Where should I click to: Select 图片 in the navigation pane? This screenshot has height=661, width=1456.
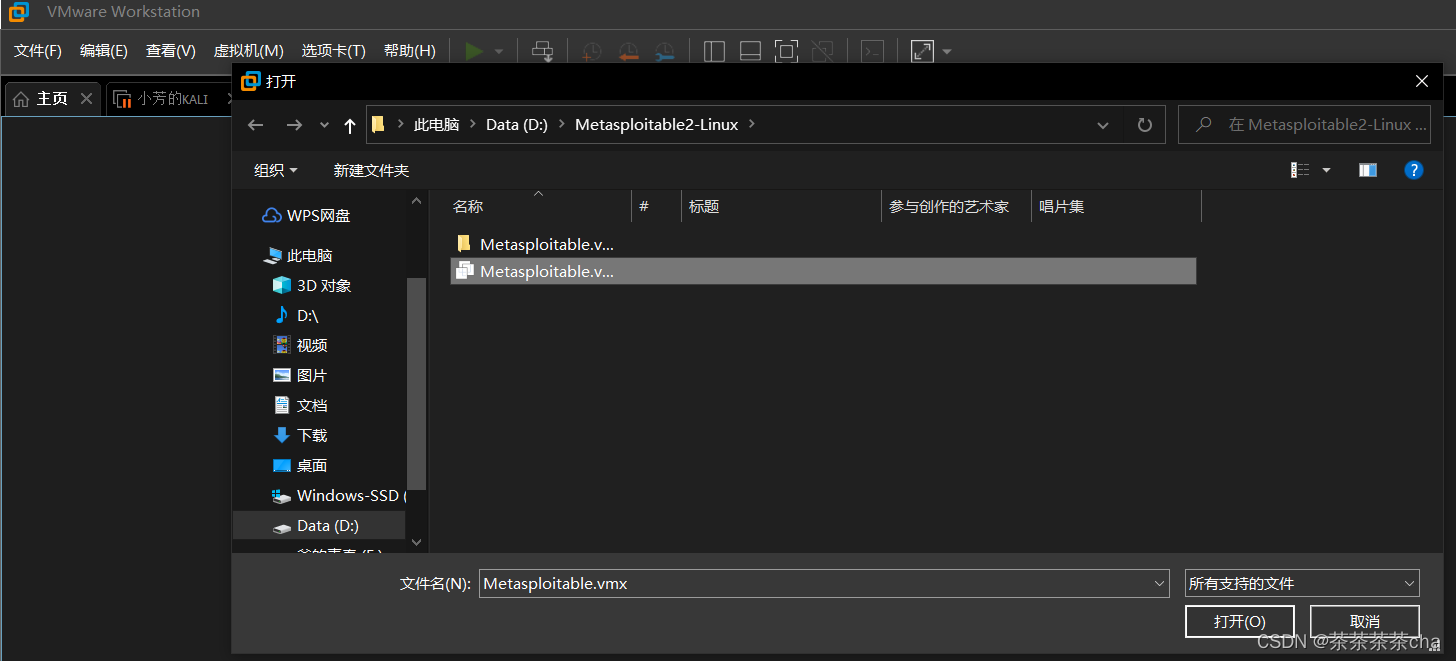coord(300,375)
